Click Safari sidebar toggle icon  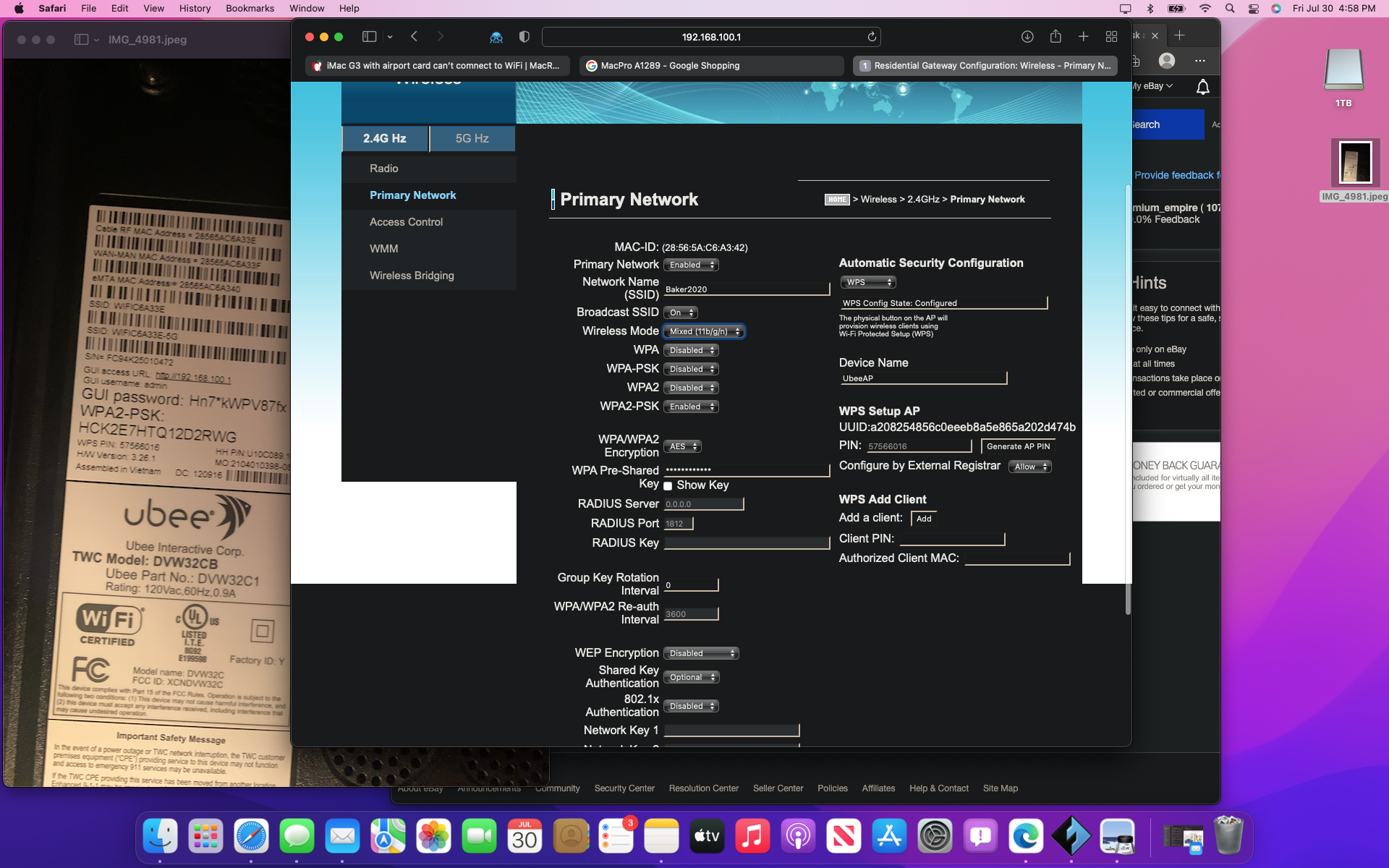pos(369,37)
